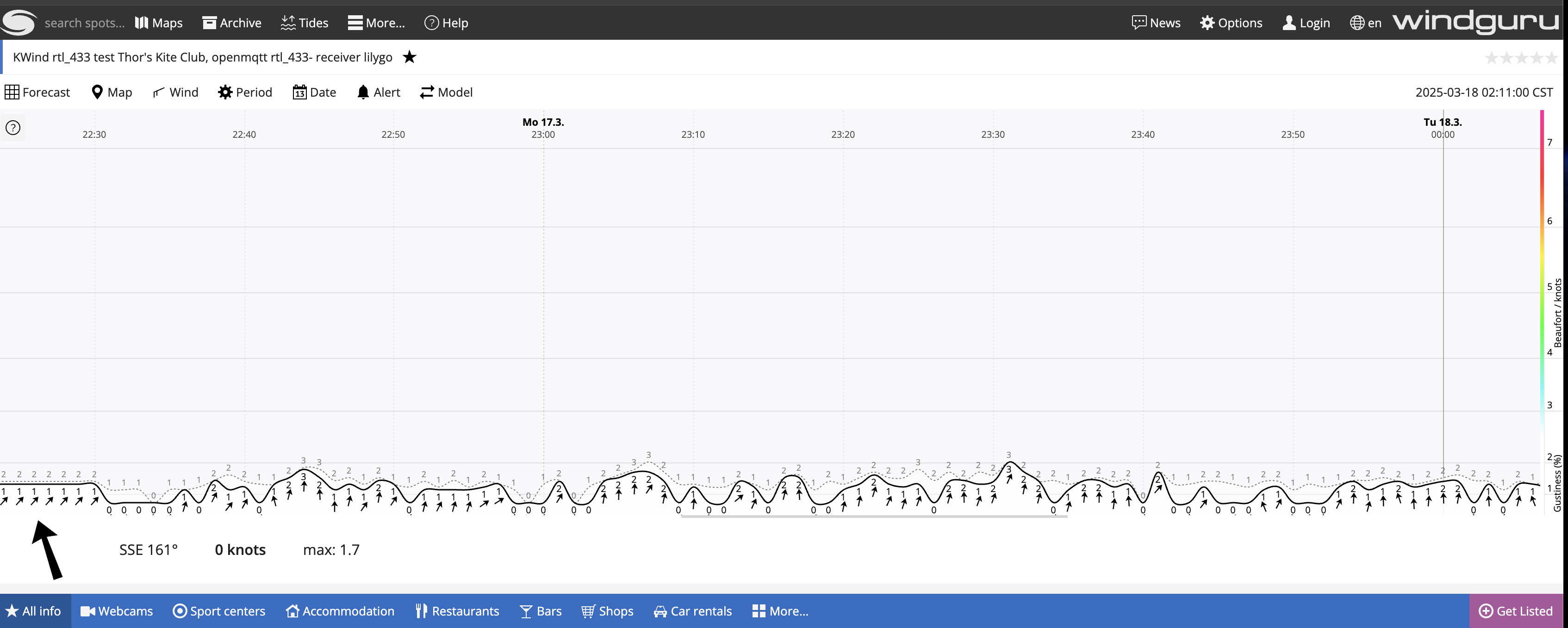This screenshot has width=1568, height=628.
Task: Click the Windguru swirl logo icon
Action: pos(19,23)
